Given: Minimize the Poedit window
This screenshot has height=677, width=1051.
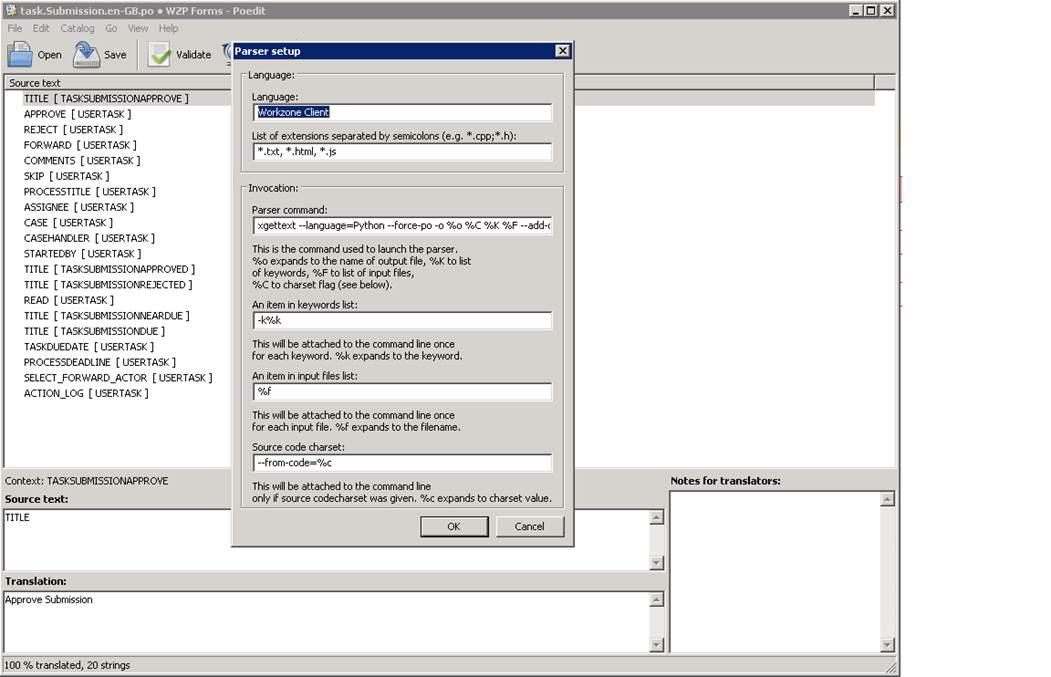Looking at the screenshot, I should (x=856, y=10).
